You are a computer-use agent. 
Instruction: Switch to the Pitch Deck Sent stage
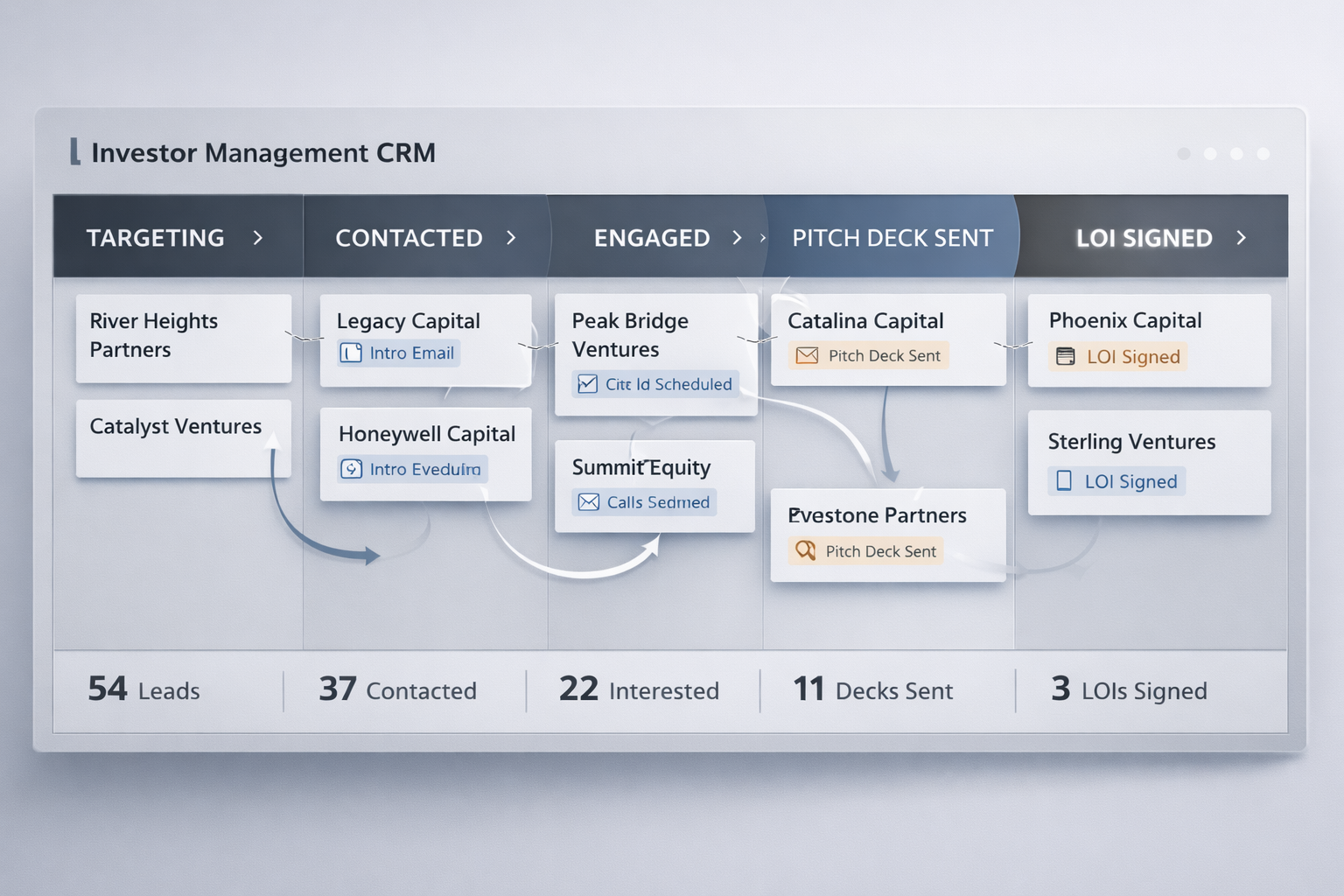892,238
